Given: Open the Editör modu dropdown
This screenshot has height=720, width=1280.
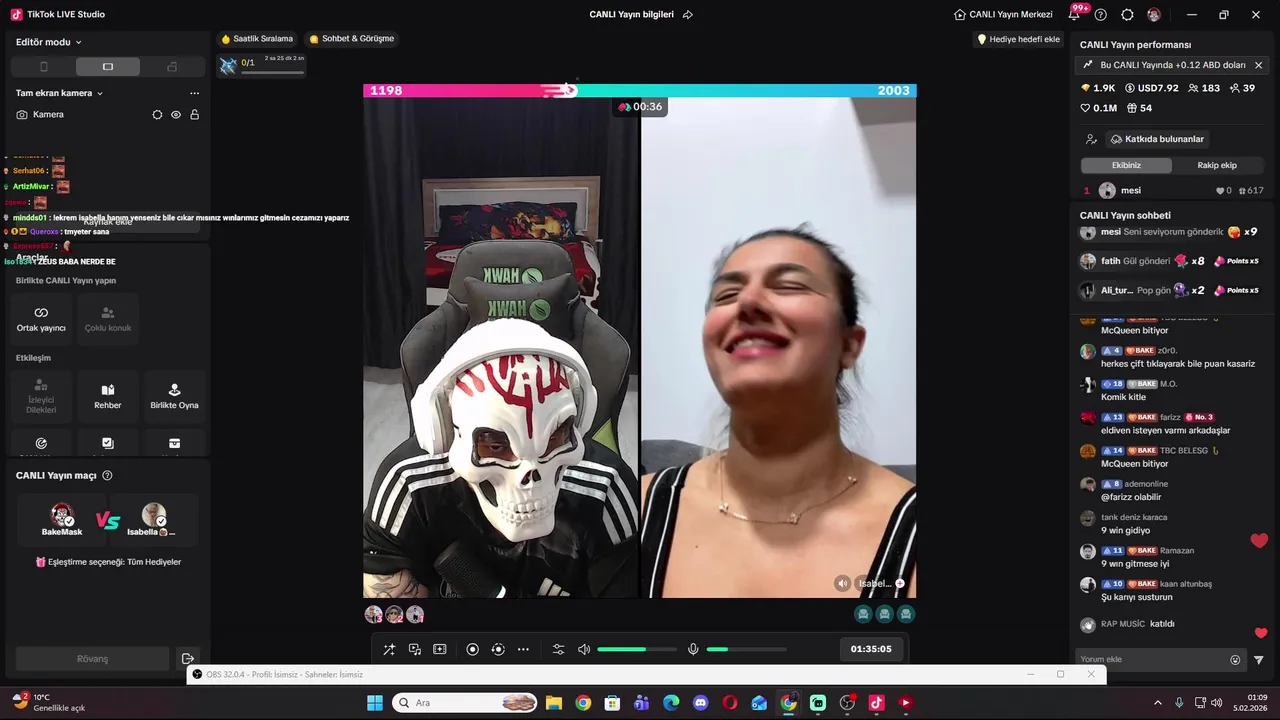Looking at the screenshot, I should [x=48, y=42].
